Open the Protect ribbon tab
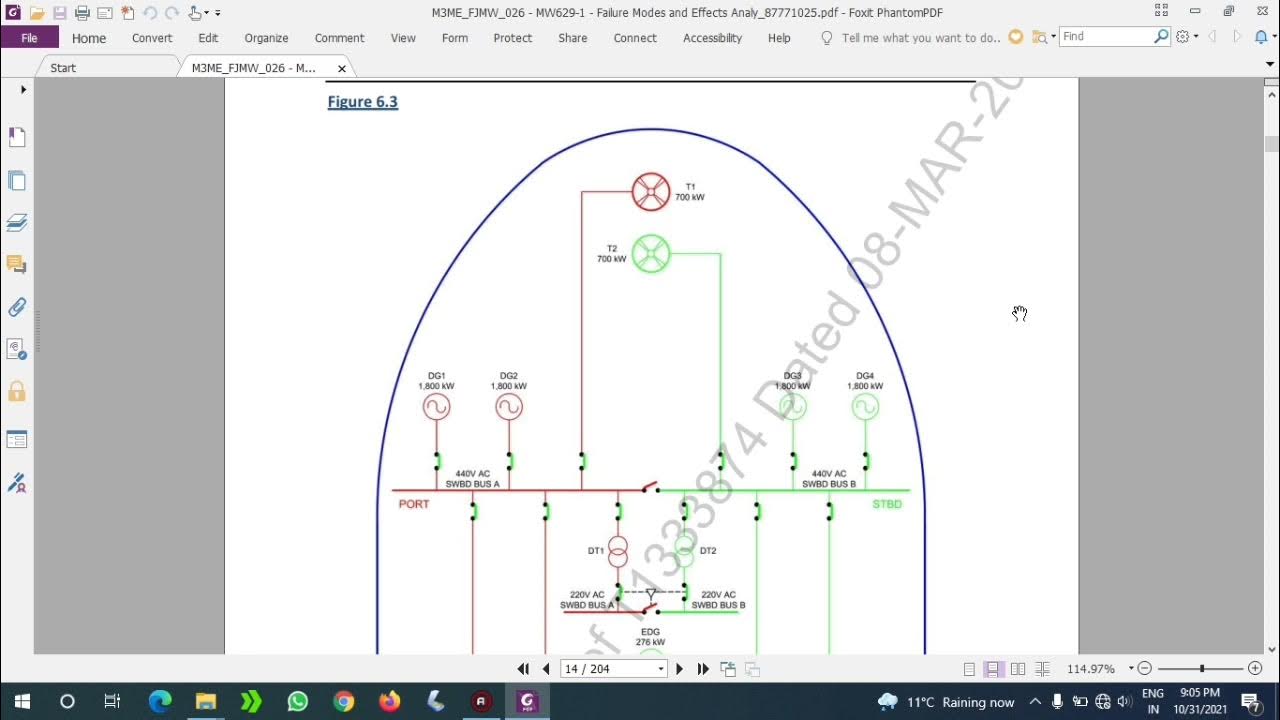 point(512,38)
